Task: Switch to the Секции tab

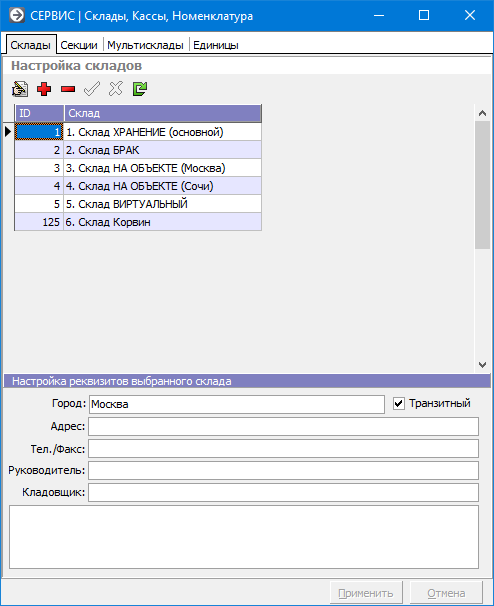Action: pyautogui.click(x=79, y=45)
